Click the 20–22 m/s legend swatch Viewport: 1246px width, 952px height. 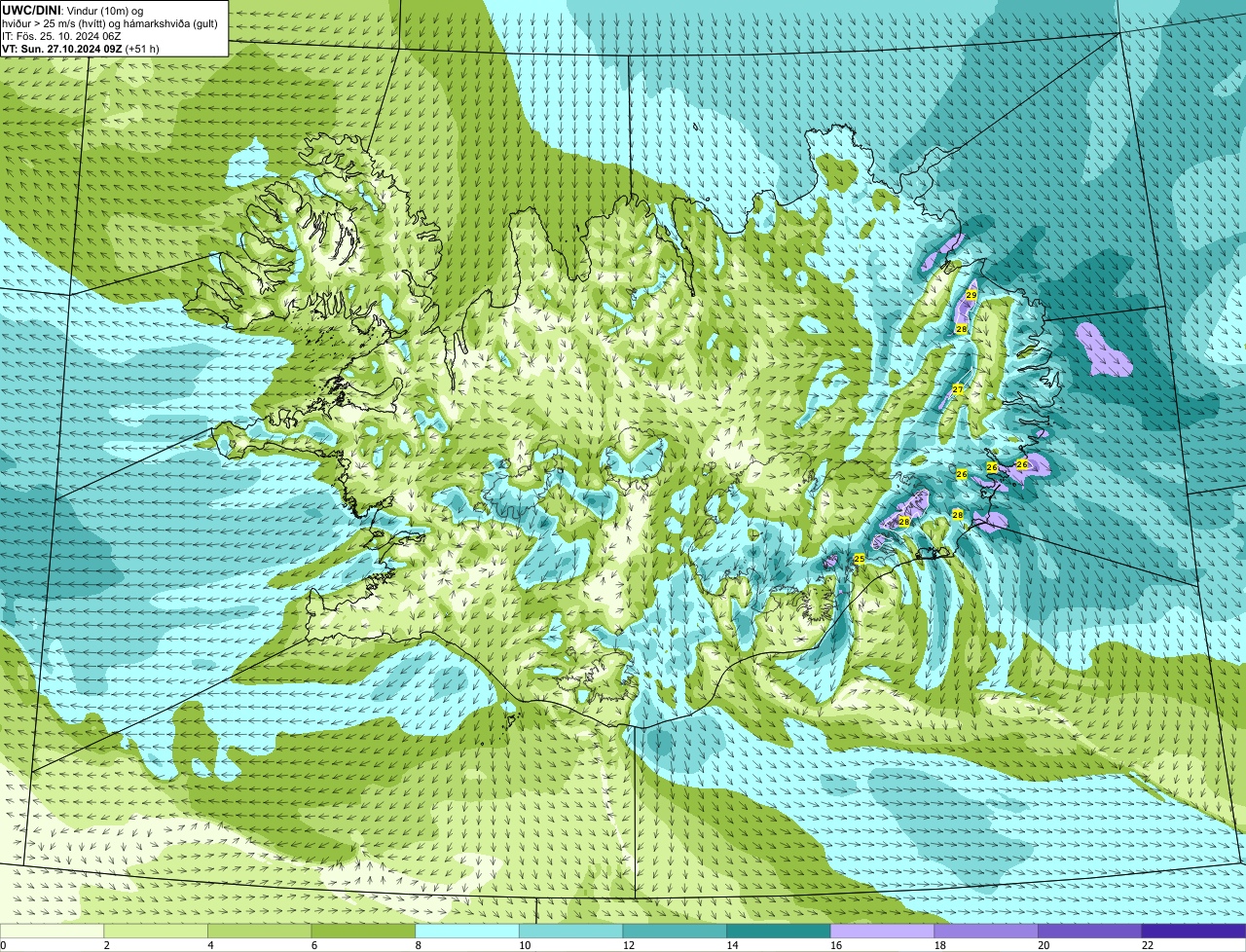(x=1090, y=931)
